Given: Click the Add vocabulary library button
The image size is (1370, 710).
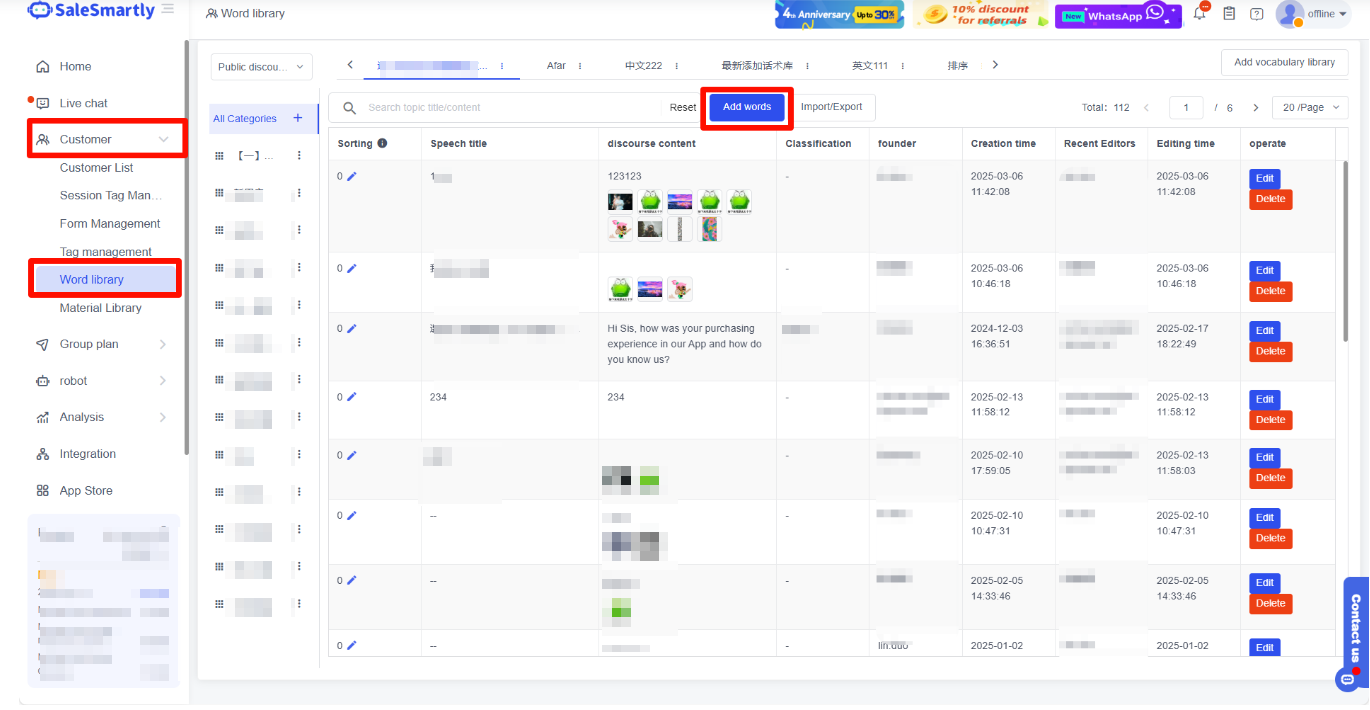Looking at the screenshot, I should point(1284,62).
